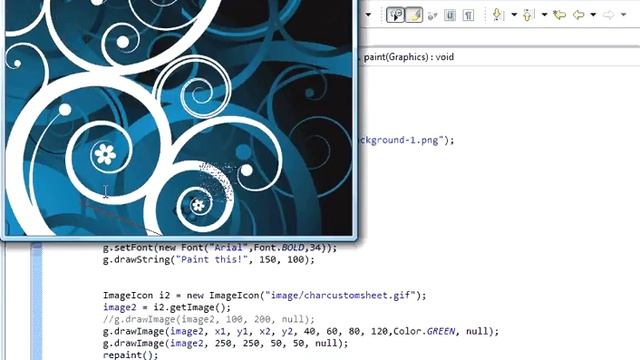Toggle the breadcrumb button in the toolbar

pyautogui.click(x=395, y=15)
